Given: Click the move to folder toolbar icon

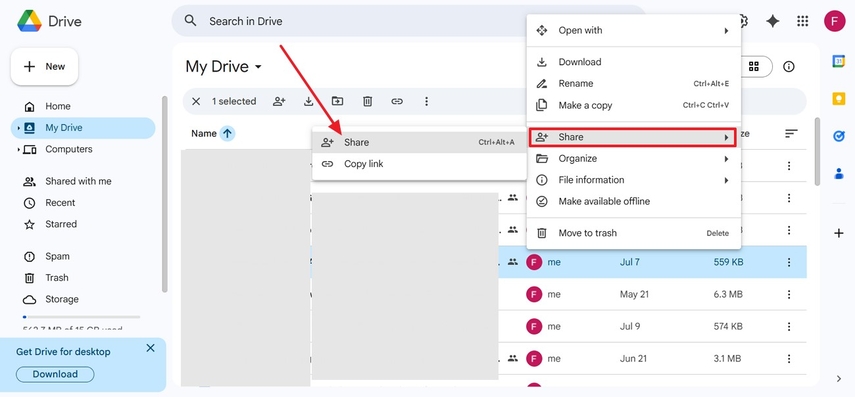Looking at the screenshot, I should click(x=338, y=101).
